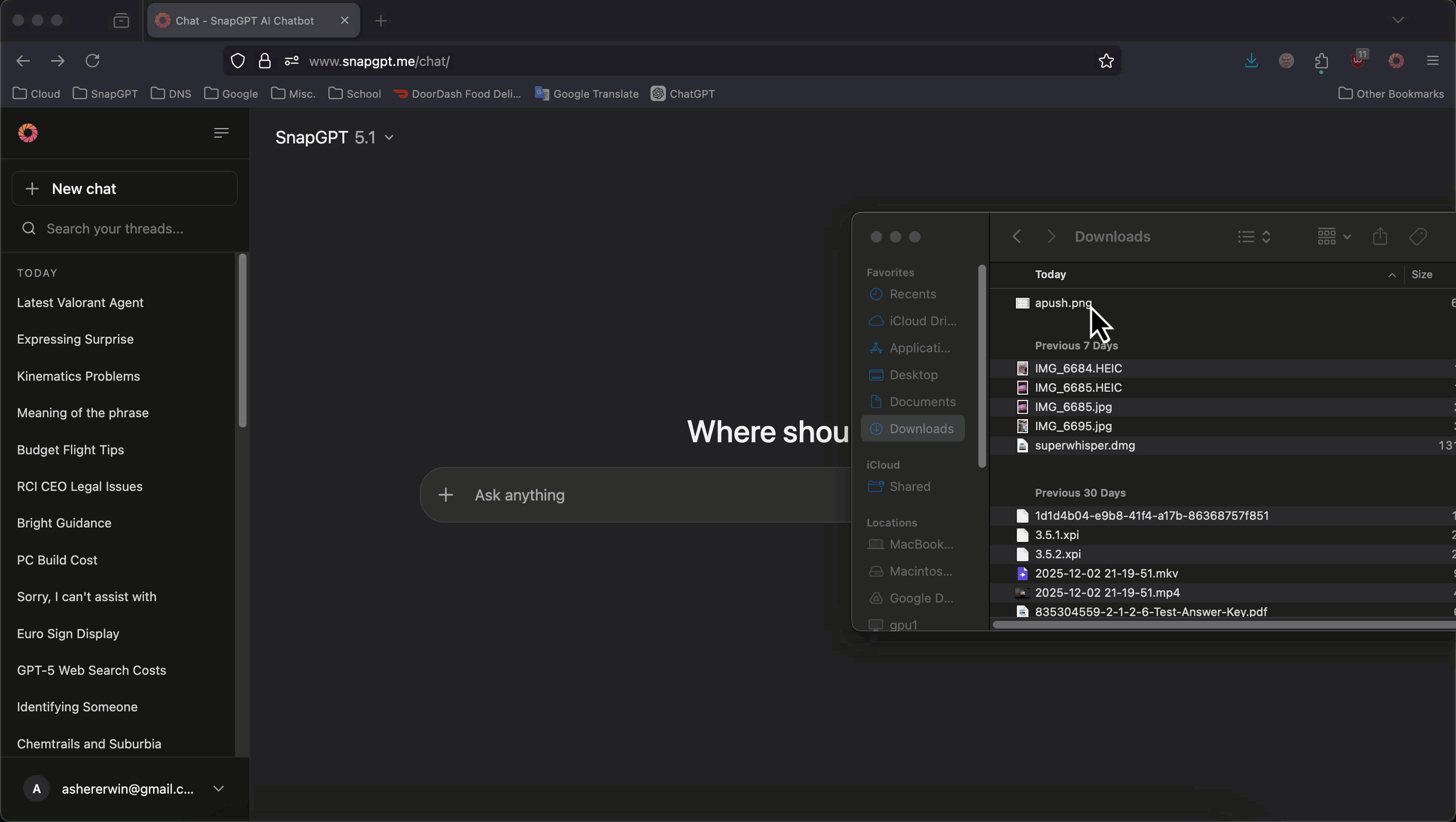Open Other Bookmarks folder

[1391, 94]
